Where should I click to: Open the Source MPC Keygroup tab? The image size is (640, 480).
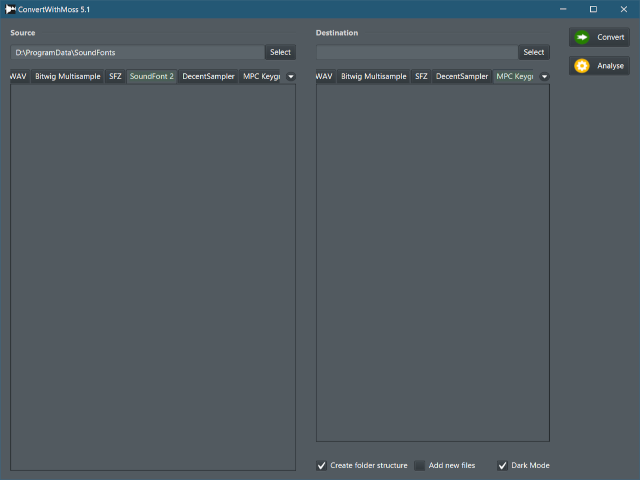tap(261, 76)
